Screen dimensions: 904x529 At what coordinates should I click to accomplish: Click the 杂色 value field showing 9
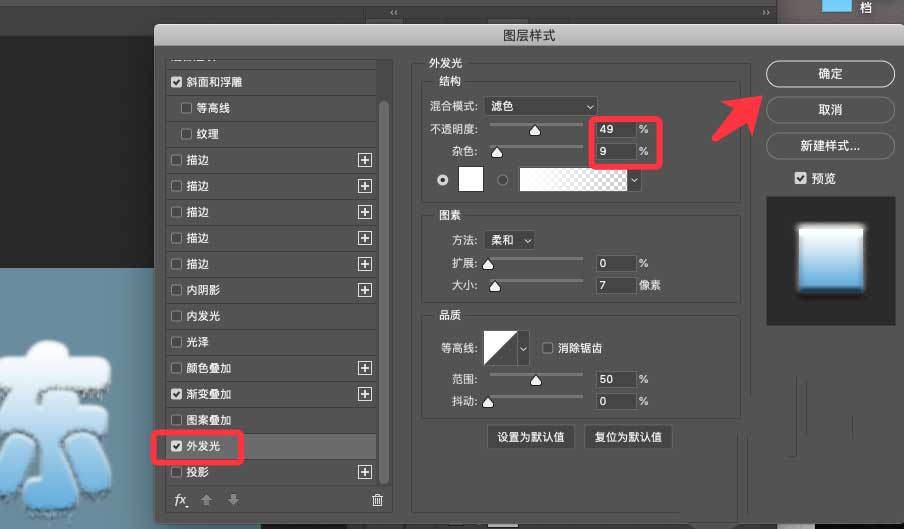pyautogui.click(x=615, y=151)
